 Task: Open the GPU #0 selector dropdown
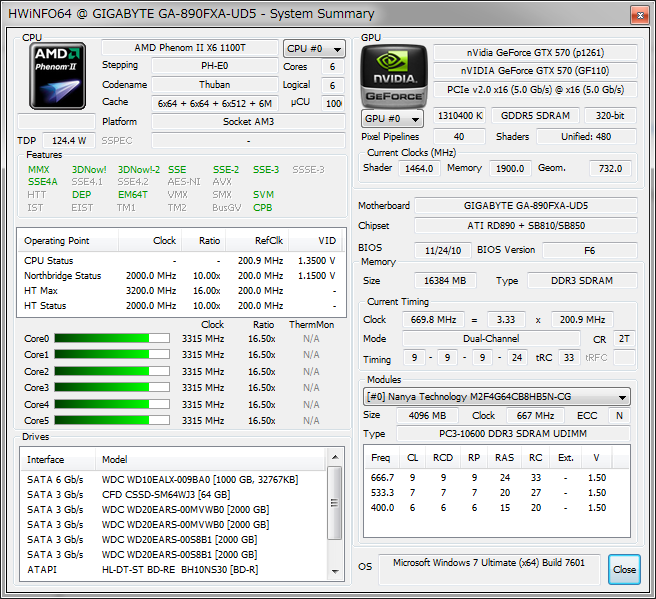point(392,119)
